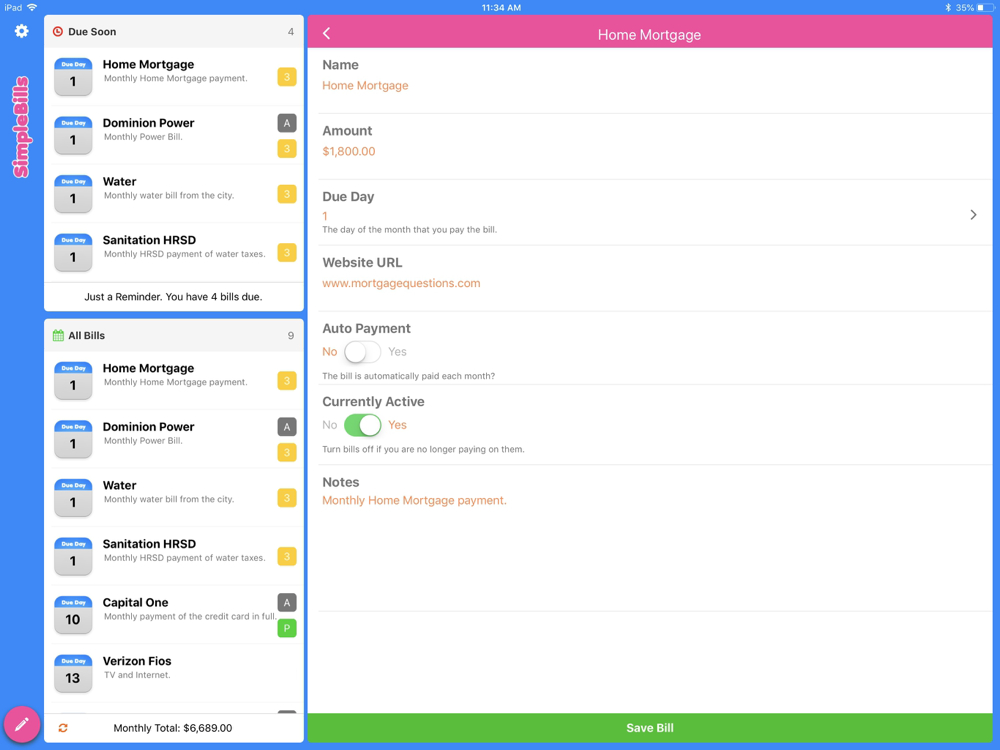Tap Due Day calendar icon for Sanitation HRSD in Due Soon

(x=73, y=253)
